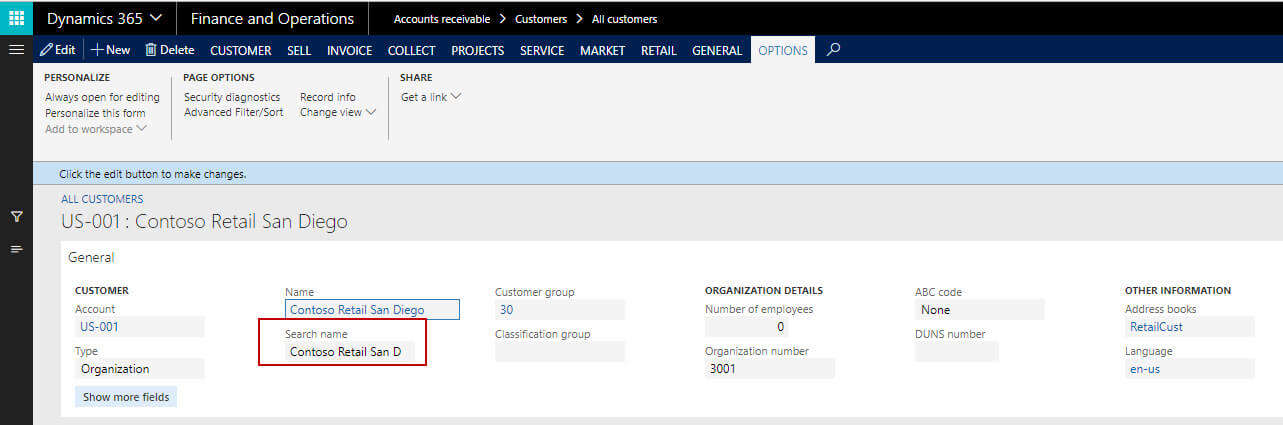Click Show more fields button
Screen dimensions: 1283x425
point(126,397)
